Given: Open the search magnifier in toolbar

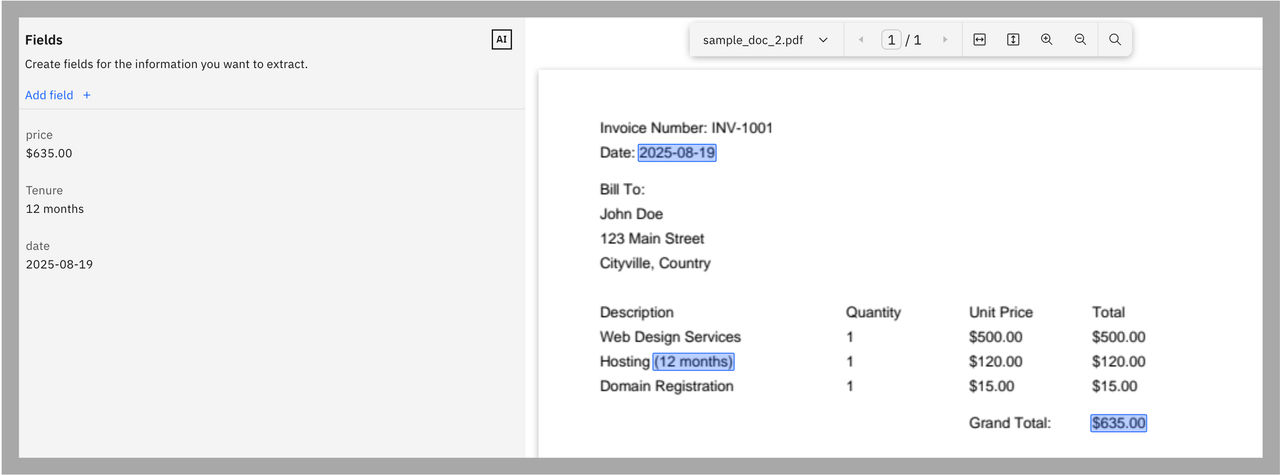Looking at the screenshot, I should coord(1114,40).
